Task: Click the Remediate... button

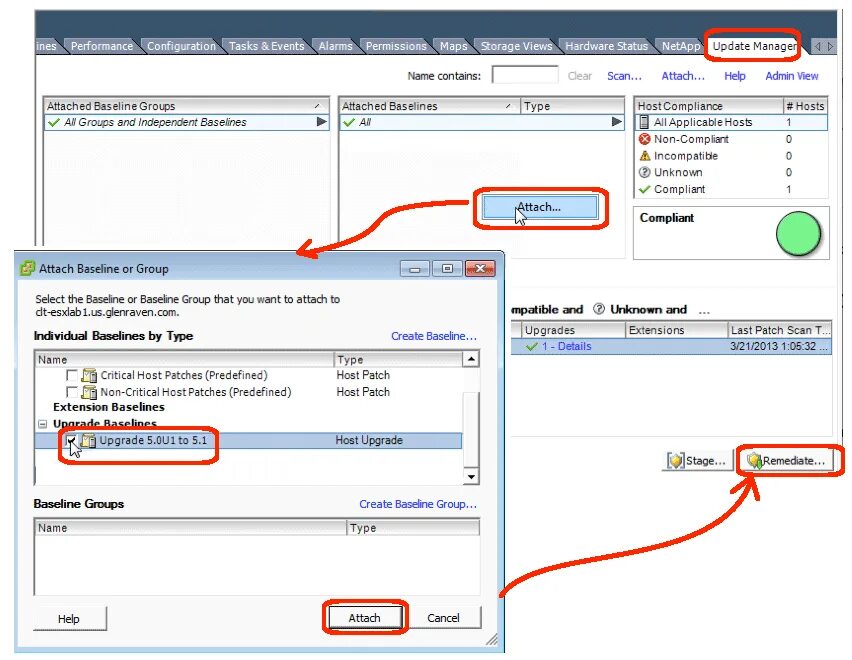Action: (786, 461)
